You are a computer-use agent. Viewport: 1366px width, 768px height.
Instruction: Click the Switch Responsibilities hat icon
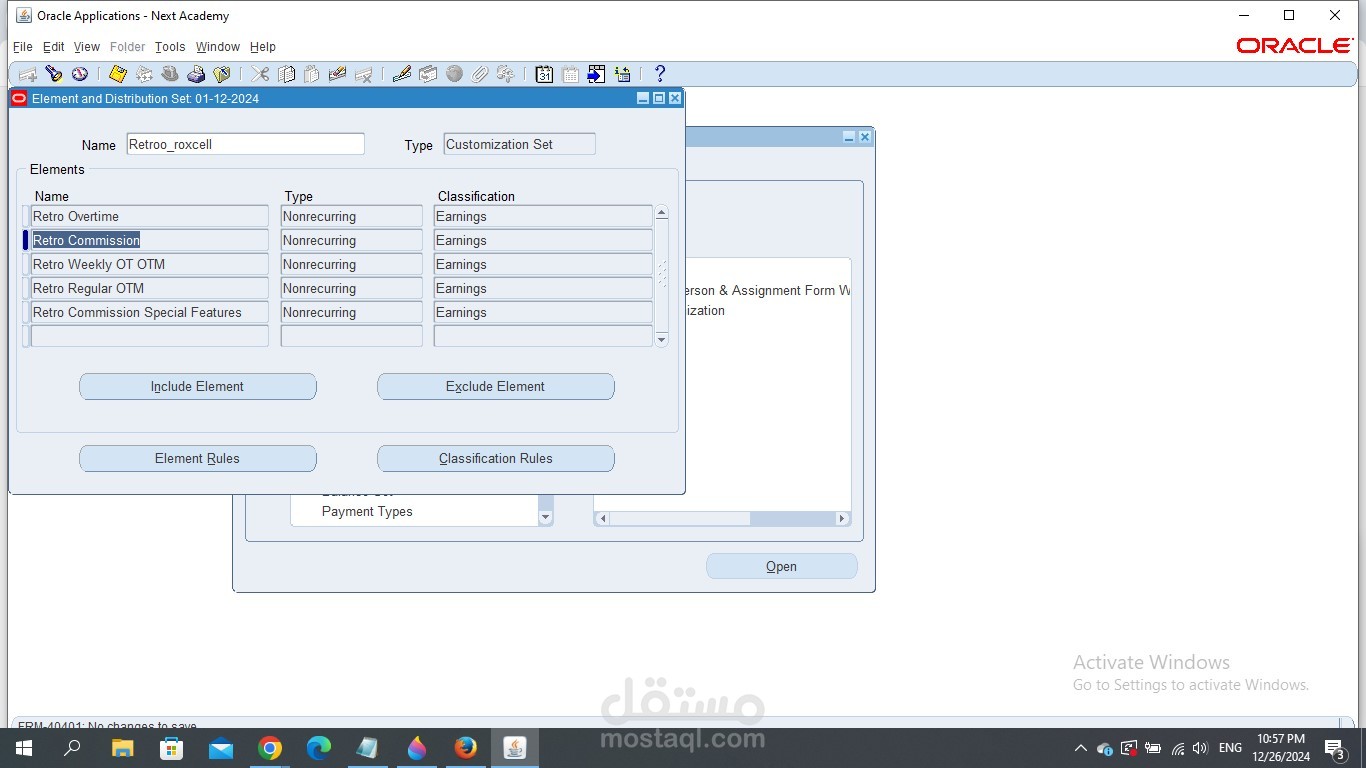point(170,74)
